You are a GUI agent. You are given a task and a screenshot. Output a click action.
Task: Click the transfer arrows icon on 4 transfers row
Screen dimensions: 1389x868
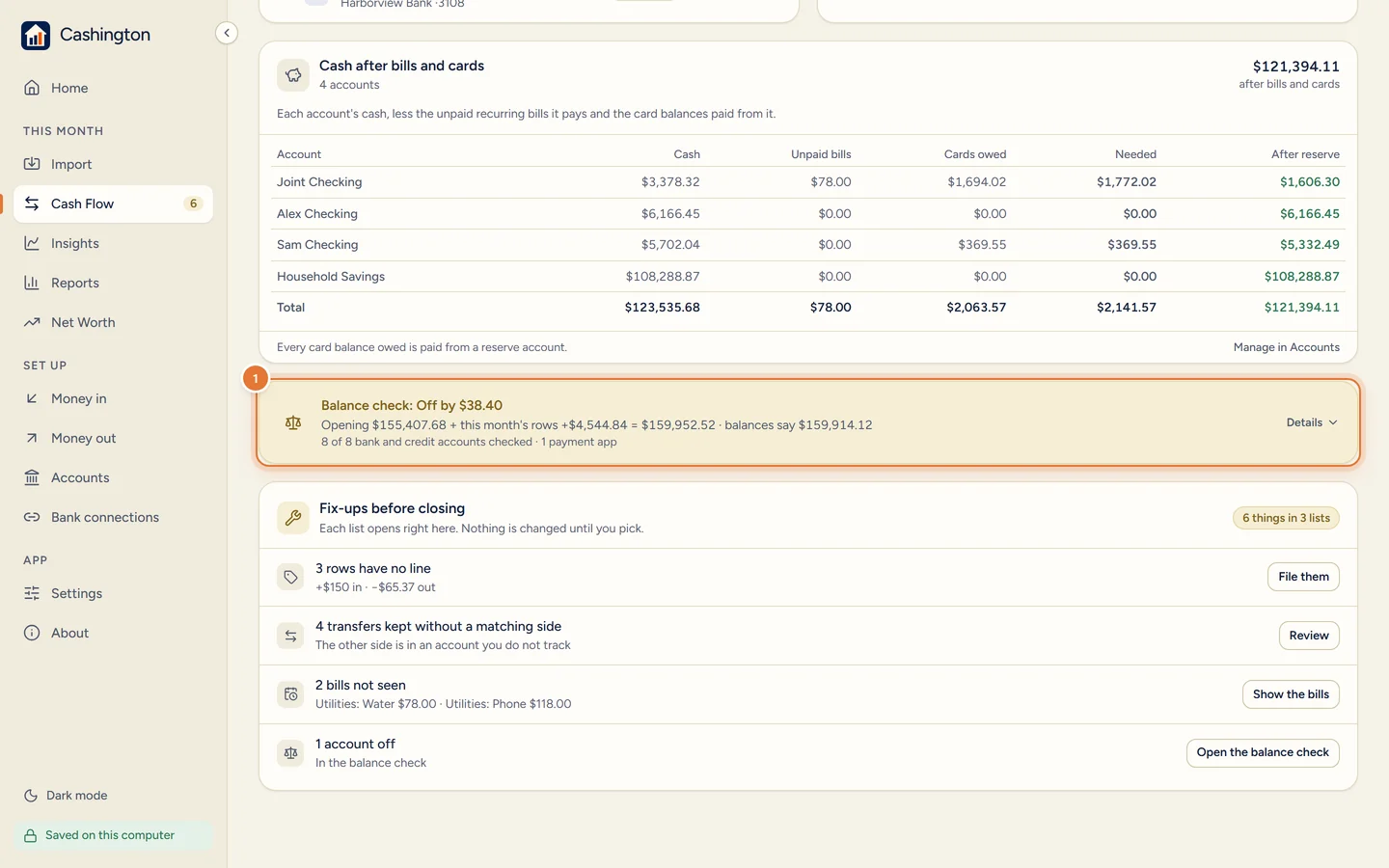tap(290, 636)
